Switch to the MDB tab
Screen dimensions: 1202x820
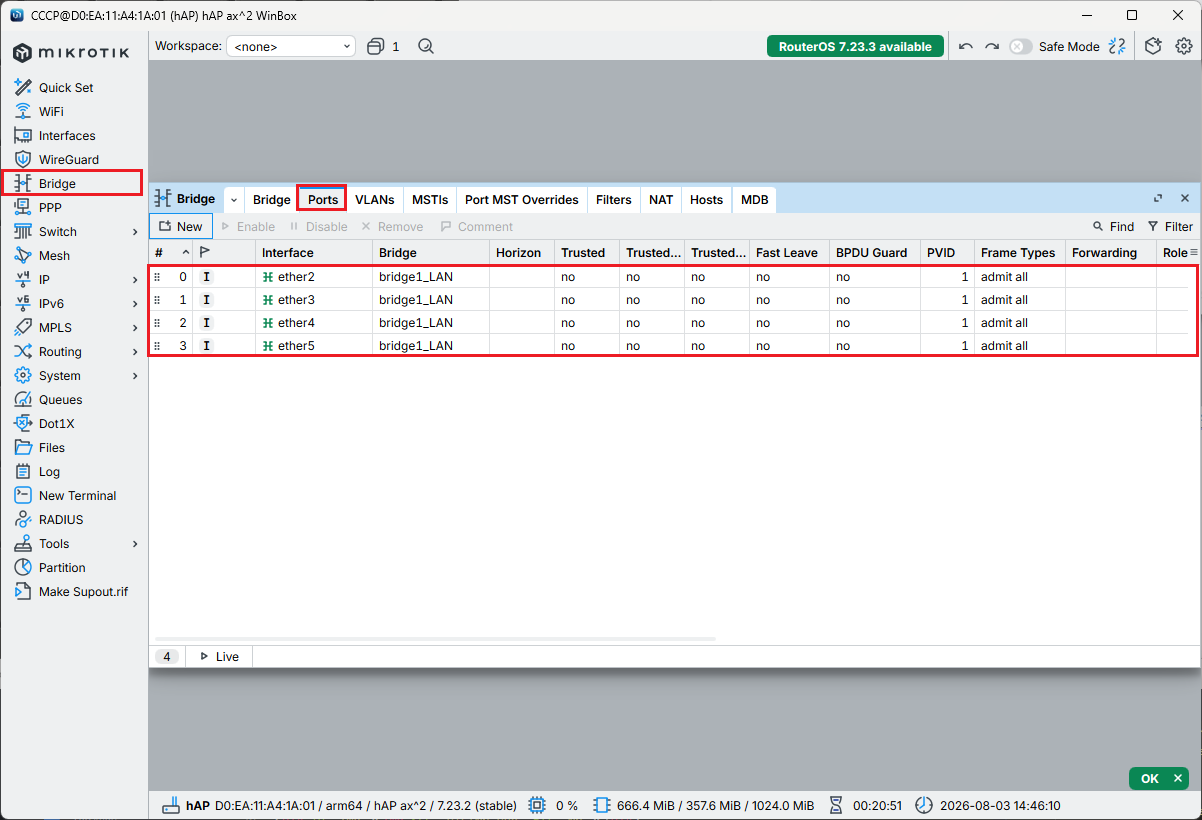point(755,200)
